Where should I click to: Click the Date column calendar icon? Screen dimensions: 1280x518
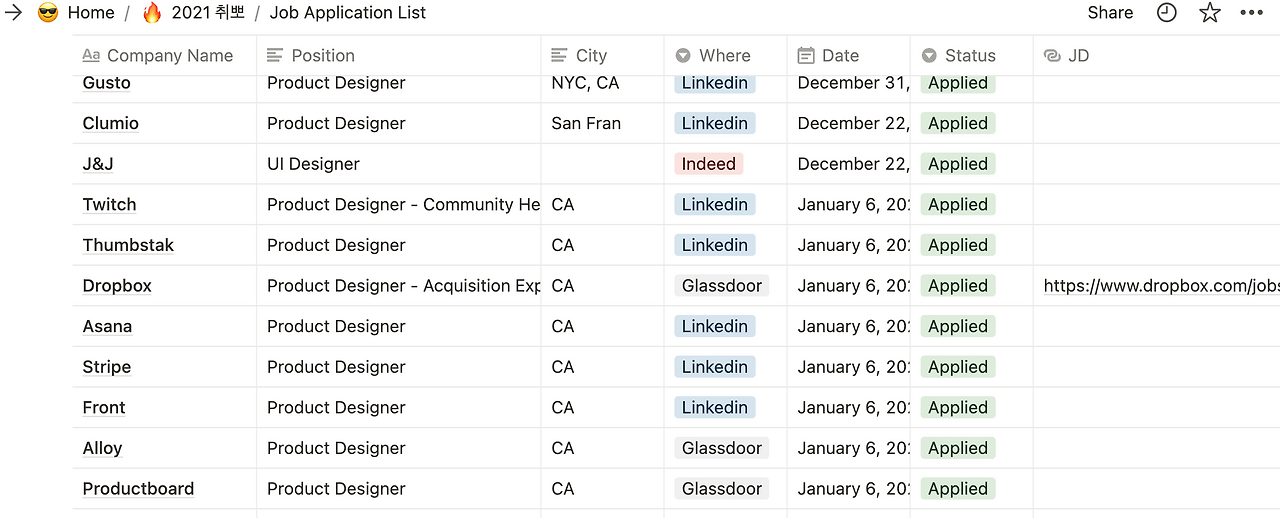(x=806, y=56)
